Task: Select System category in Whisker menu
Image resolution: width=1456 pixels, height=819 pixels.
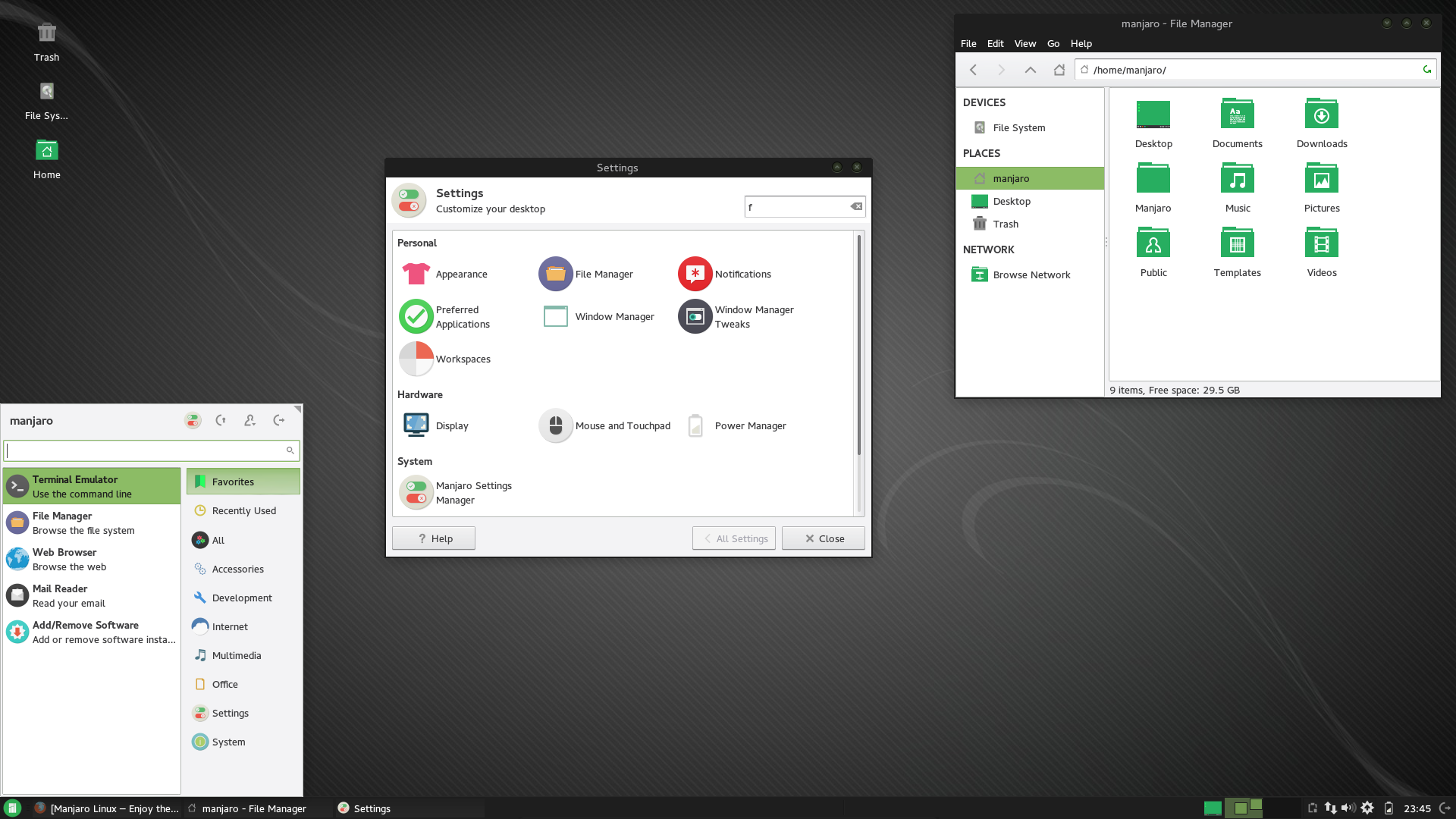Action: (x=243, y=742)
